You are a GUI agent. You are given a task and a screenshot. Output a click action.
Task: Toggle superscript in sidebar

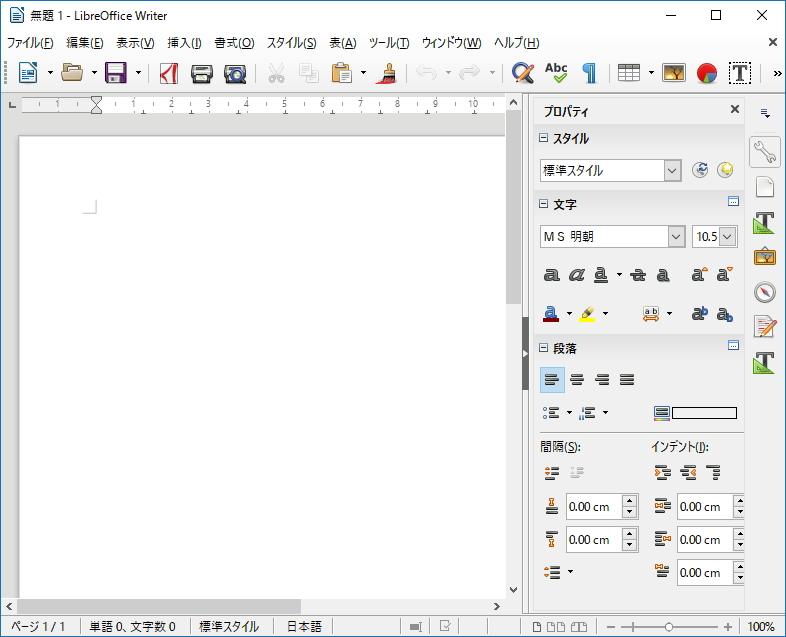tap(700, 313)
